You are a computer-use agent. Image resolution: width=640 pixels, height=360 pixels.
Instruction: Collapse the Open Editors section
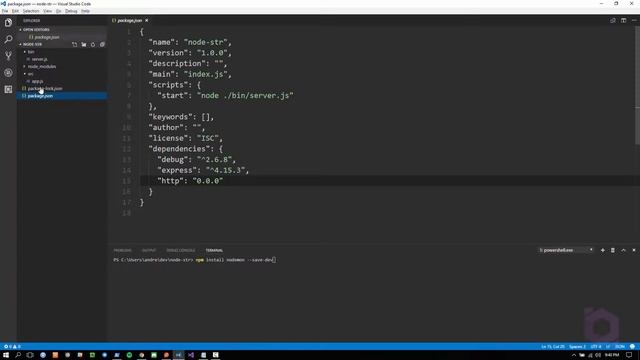62,30
